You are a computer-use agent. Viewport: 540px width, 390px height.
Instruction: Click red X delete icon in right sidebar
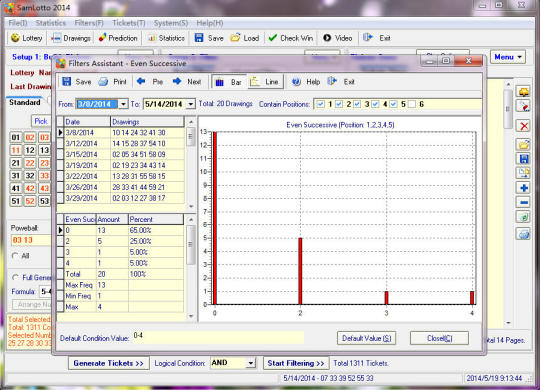[x=523, y=126]
